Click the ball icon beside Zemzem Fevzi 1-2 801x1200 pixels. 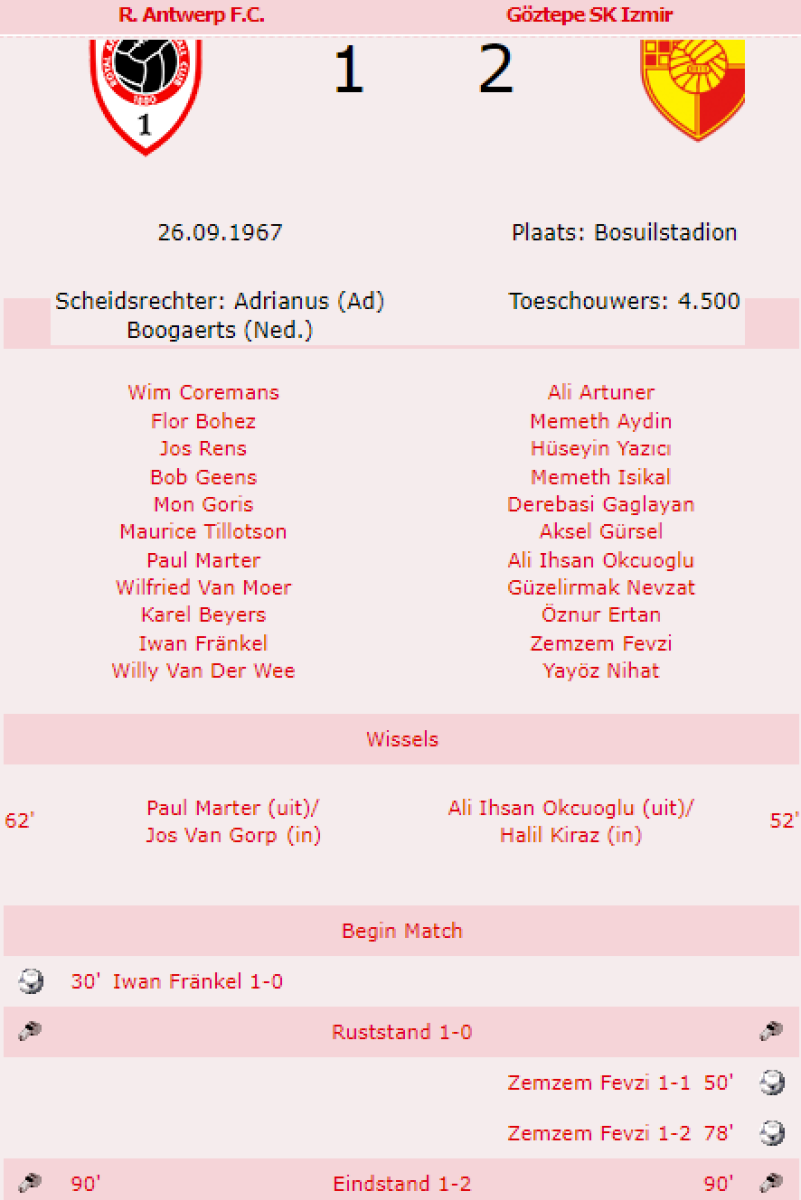click(771, 1133)
